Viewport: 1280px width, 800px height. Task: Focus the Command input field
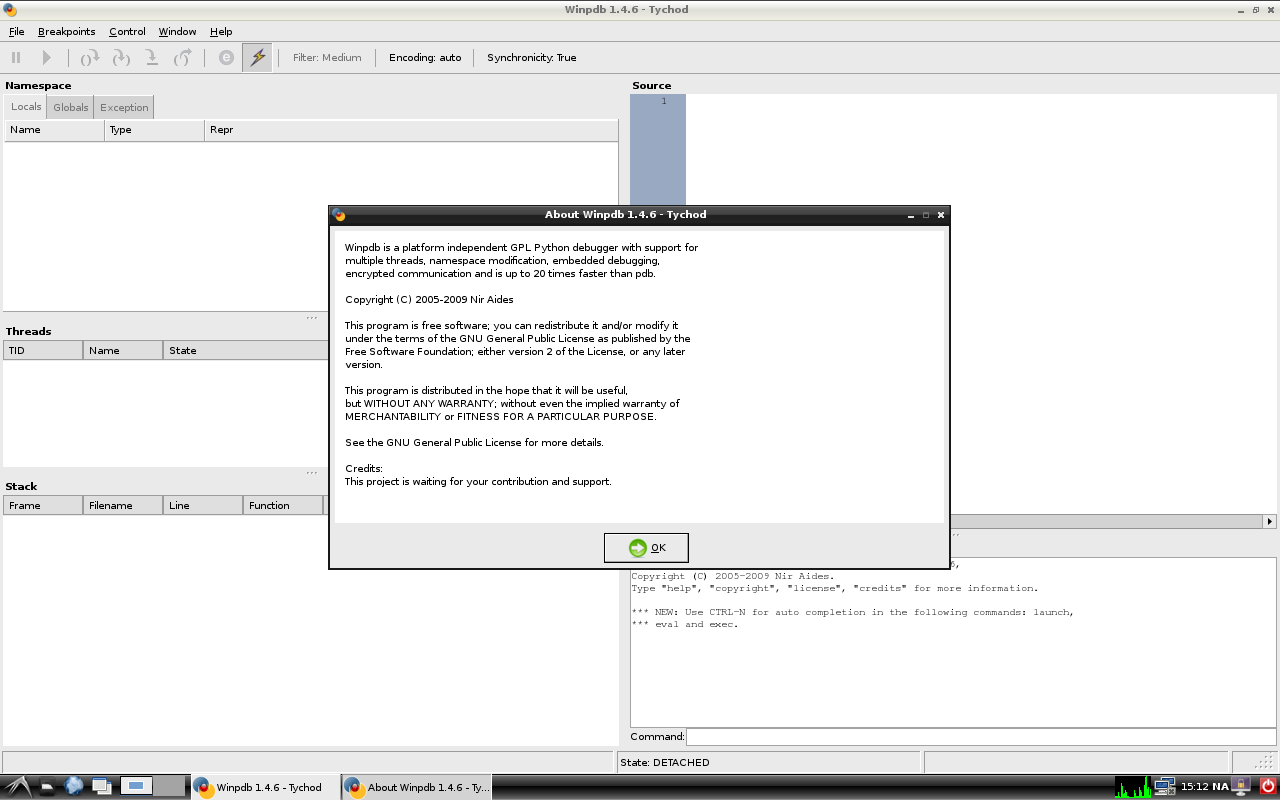(x=981, y=737)
